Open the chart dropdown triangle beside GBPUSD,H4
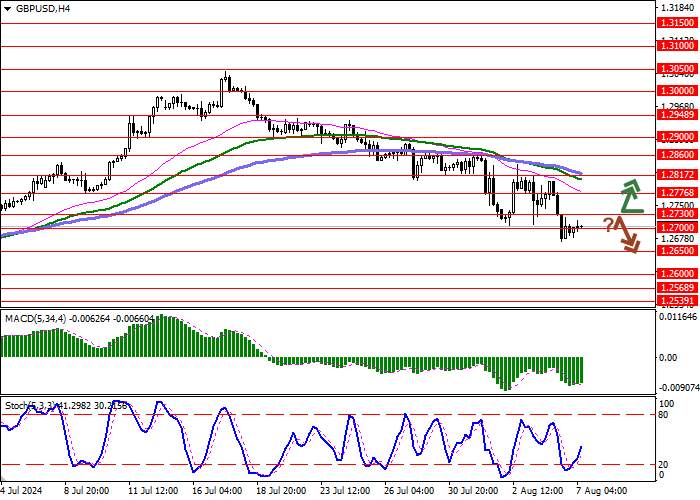The height and width of the screenshot is (500, 700). 8,8
